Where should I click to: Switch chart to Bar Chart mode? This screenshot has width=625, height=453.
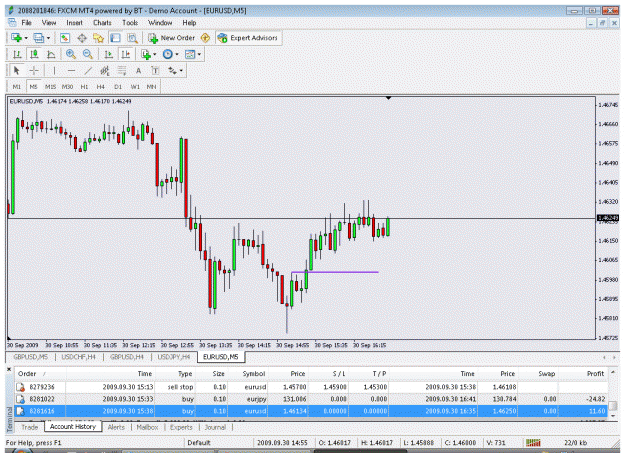[17, 54]
